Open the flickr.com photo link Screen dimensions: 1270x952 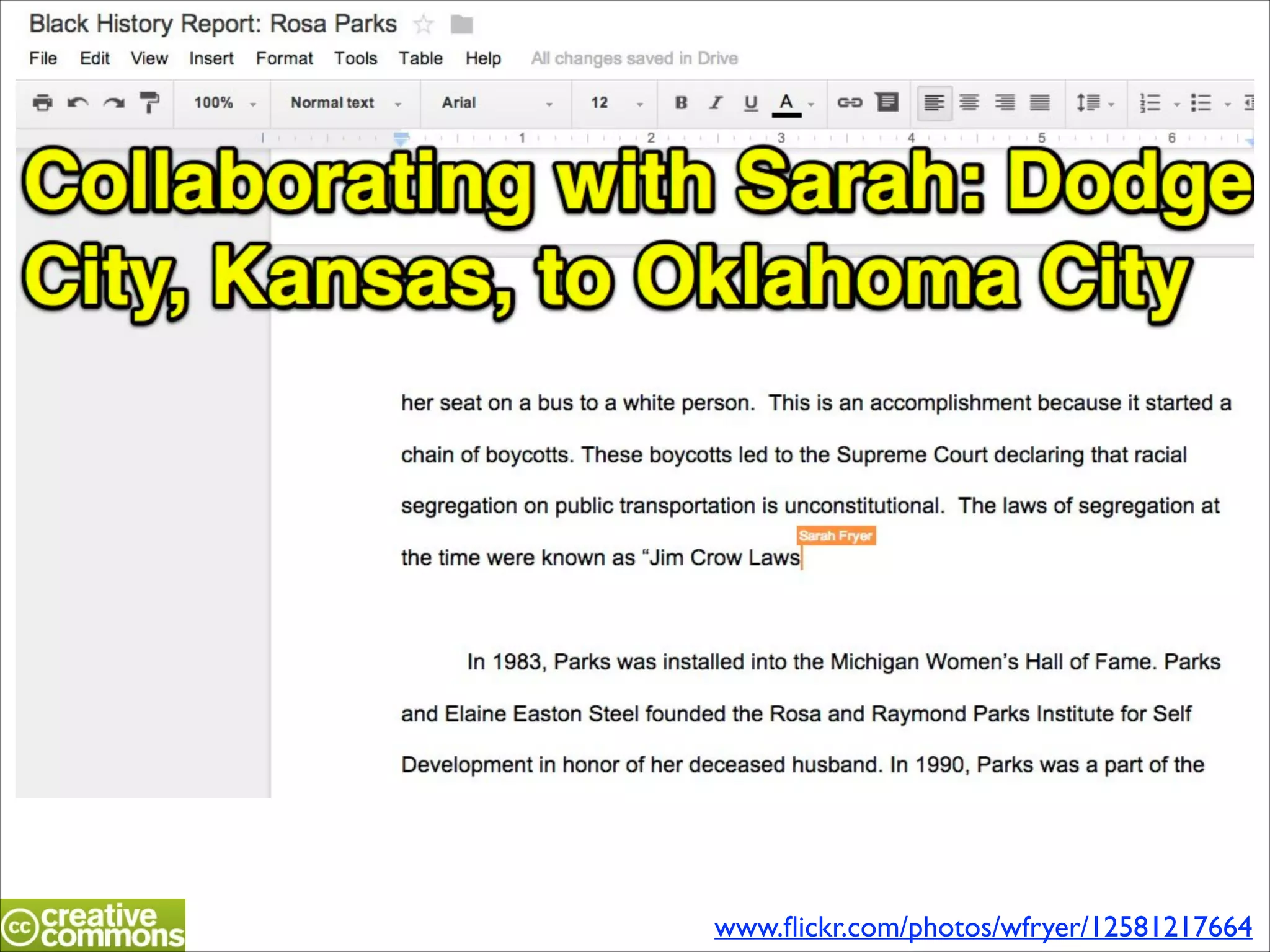tap(982, 927)
